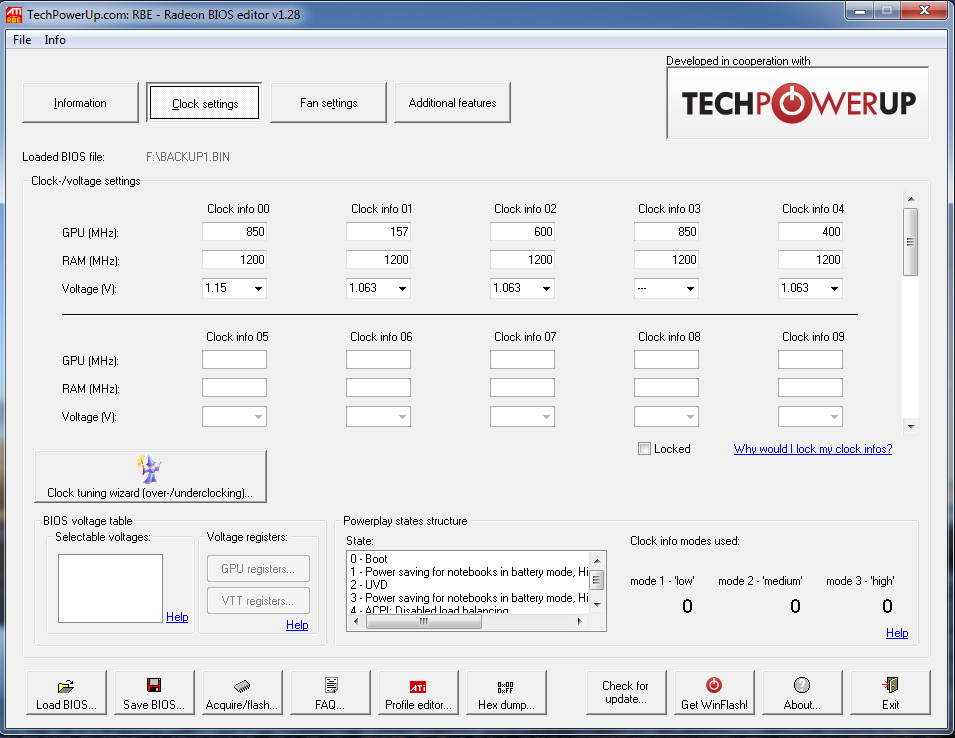Click loaded BIOS path F:\BACKUP1.BIN
The width and height of the screenshot is (955, 738).
click(188, 156)
